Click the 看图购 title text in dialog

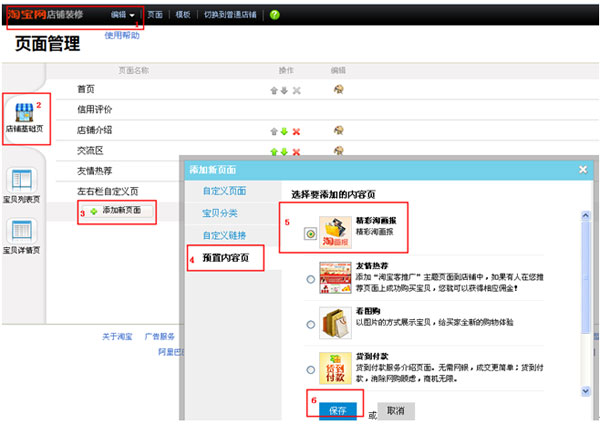coord(368,311)
